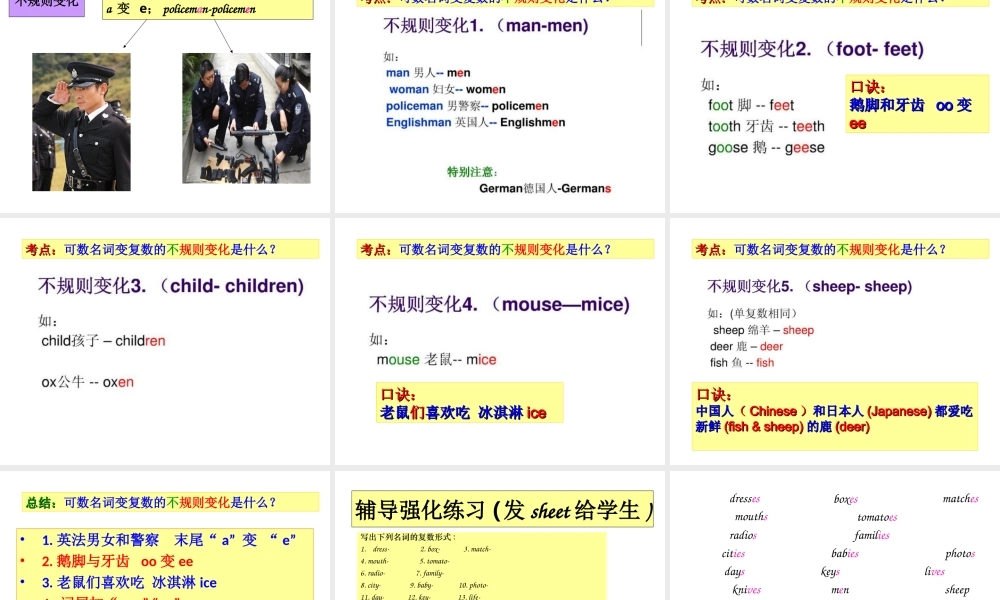Select the line "tooth 牙齿 -- teeth"
Image resolution: width=1000 pixels, height=600 pixels.
766,126
